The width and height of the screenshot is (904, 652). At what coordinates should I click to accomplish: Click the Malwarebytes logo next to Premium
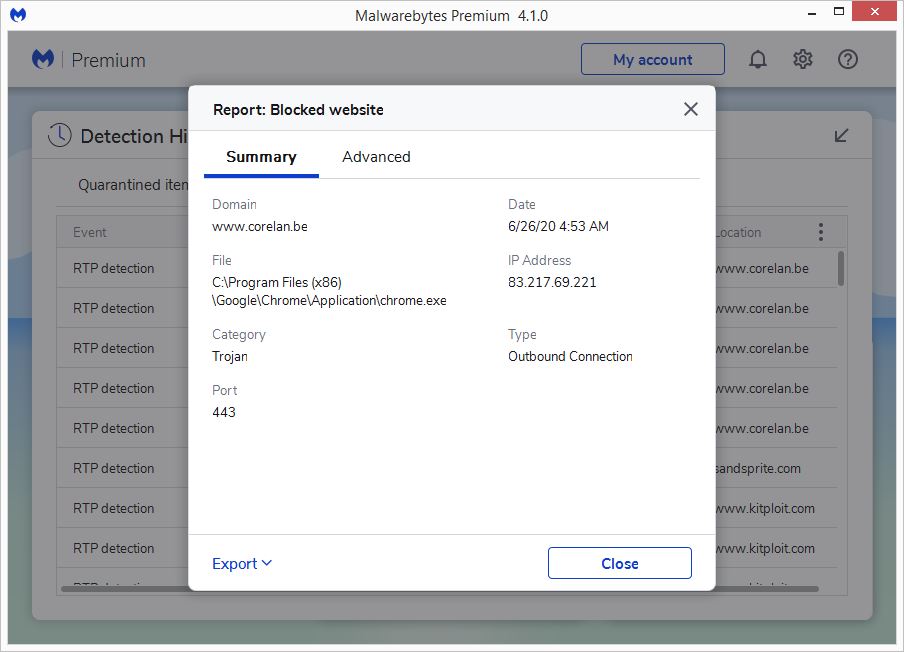[x=43, y=59]
